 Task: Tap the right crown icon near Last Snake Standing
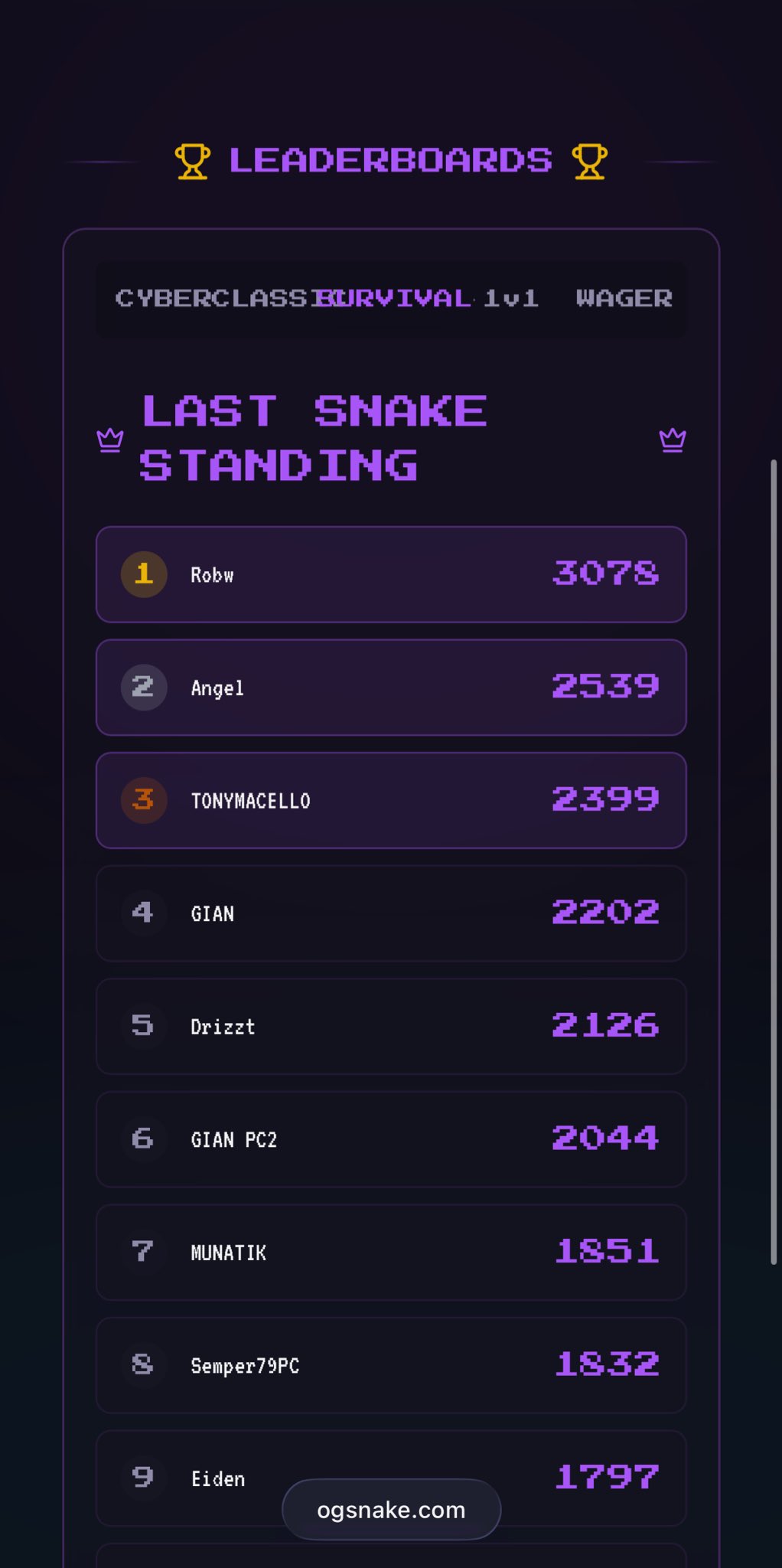pos(673,439)
